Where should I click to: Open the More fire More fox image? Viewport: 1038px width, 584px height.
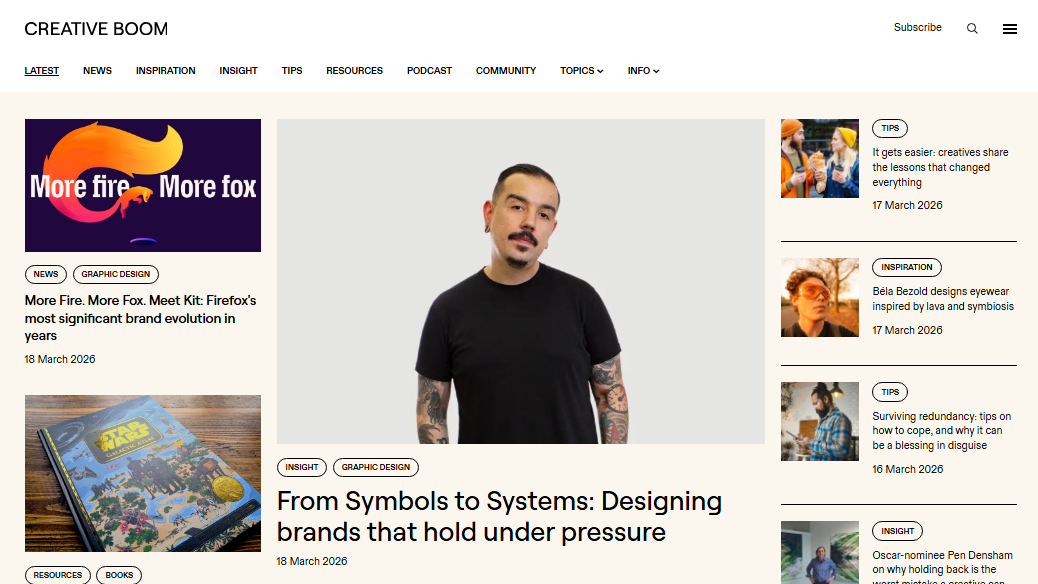point(143,185)
